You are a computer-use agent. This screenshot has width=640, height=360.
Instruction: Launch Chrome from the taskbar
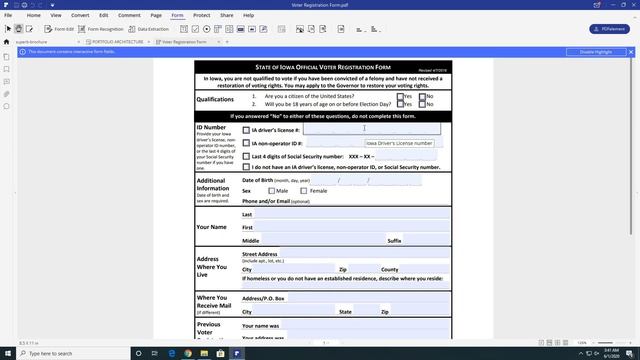pos(188,353)
